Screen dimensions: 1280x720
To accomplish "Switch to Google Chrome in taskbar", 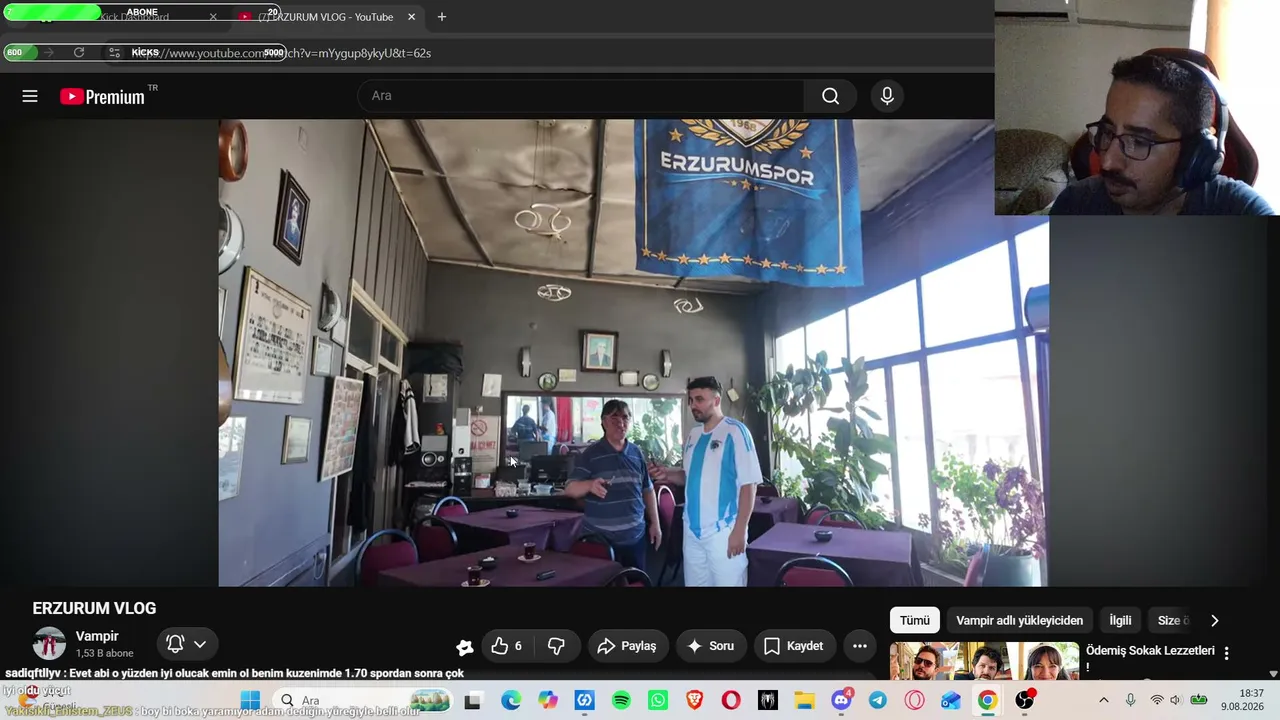I will click(987, 700).
